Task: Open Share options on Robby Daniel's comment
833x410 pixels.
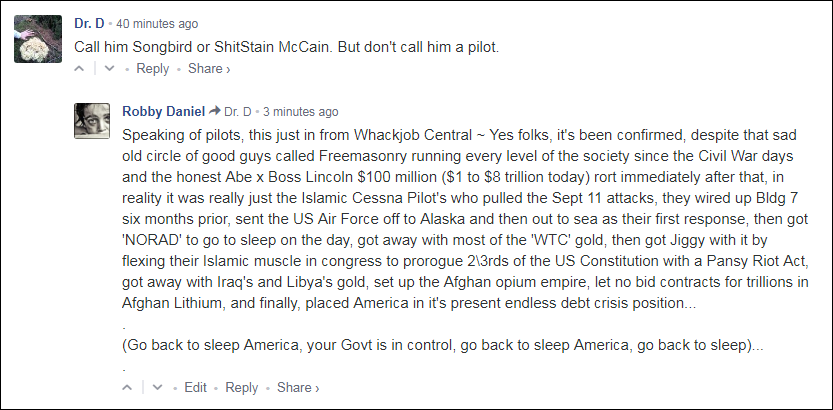Action: (x=298, y=387)
